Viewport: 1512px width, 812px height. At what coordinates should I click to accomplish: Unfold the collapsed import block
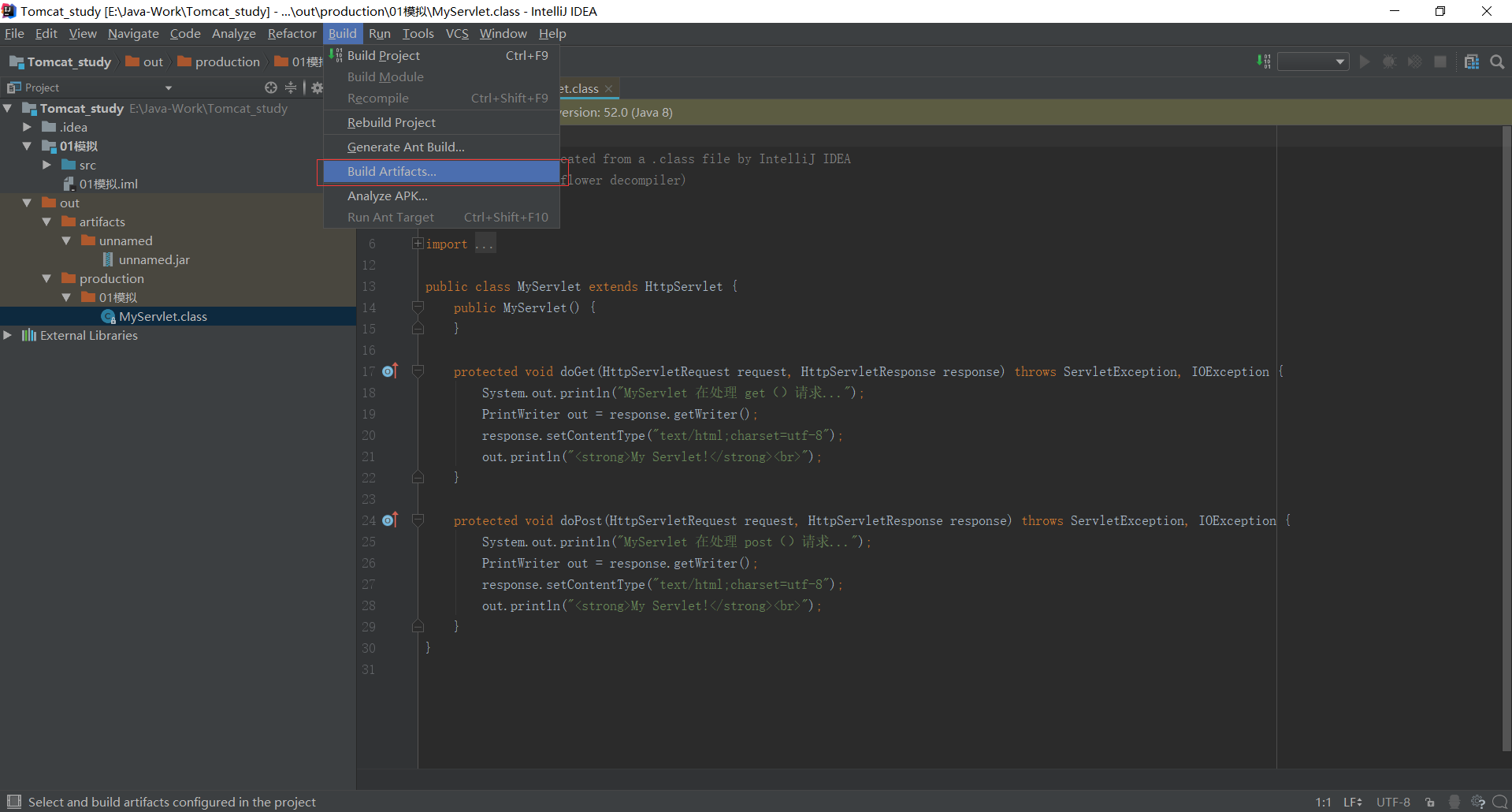click(418, 244)
